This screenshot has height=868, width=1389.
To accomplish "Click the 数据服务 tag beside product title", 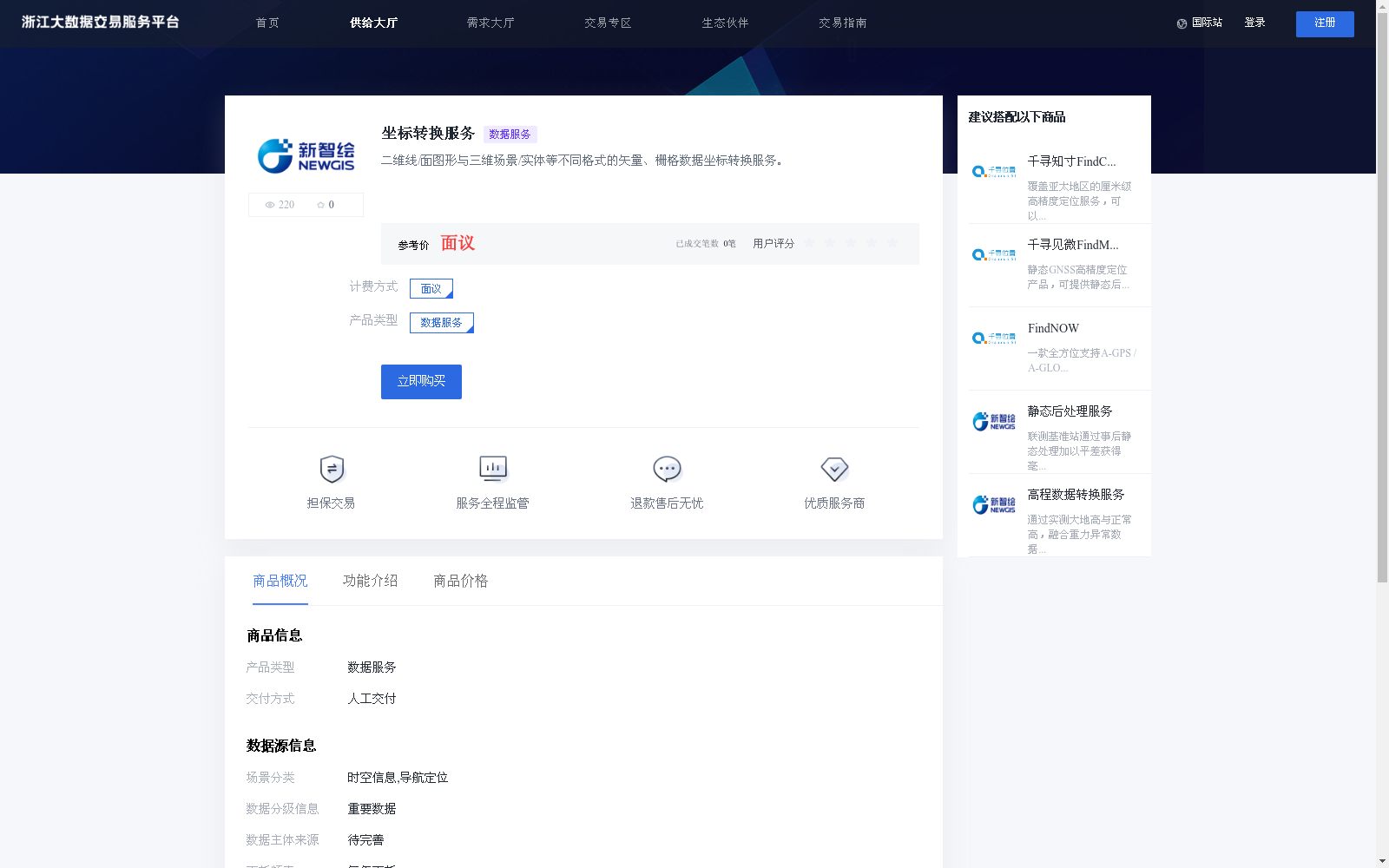I will click(510, 135).
